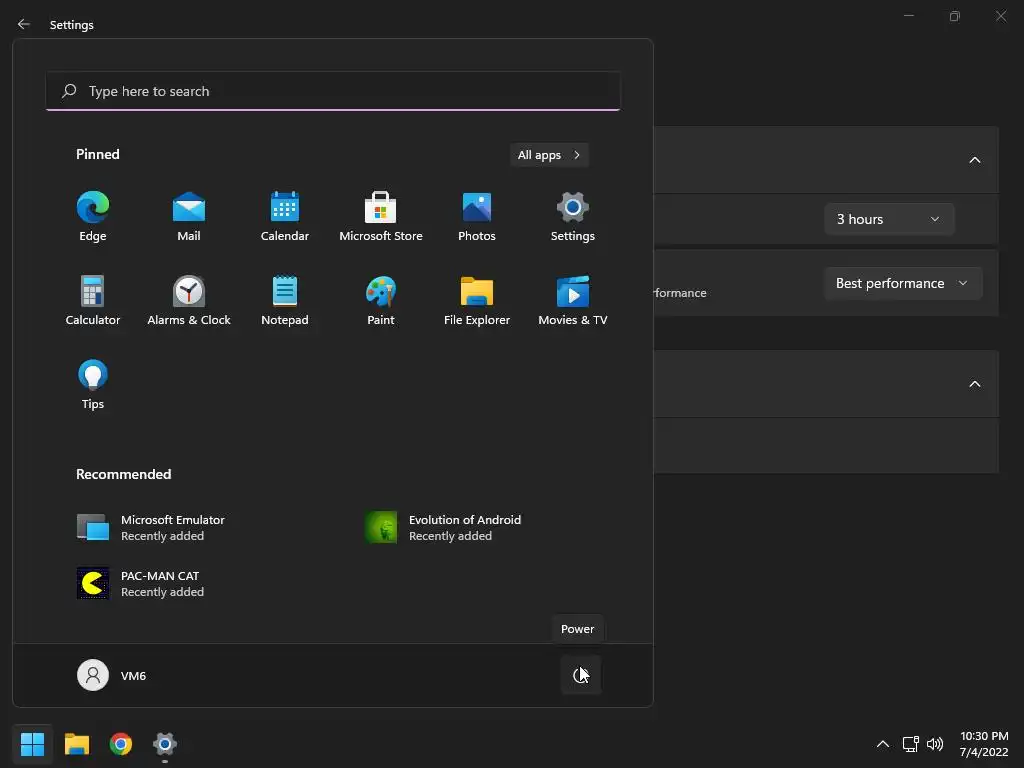Open the Paint app
Image resolution: width=1024 pixels, height=768 pixels.
pyautogui.click(x=381, y=300)
